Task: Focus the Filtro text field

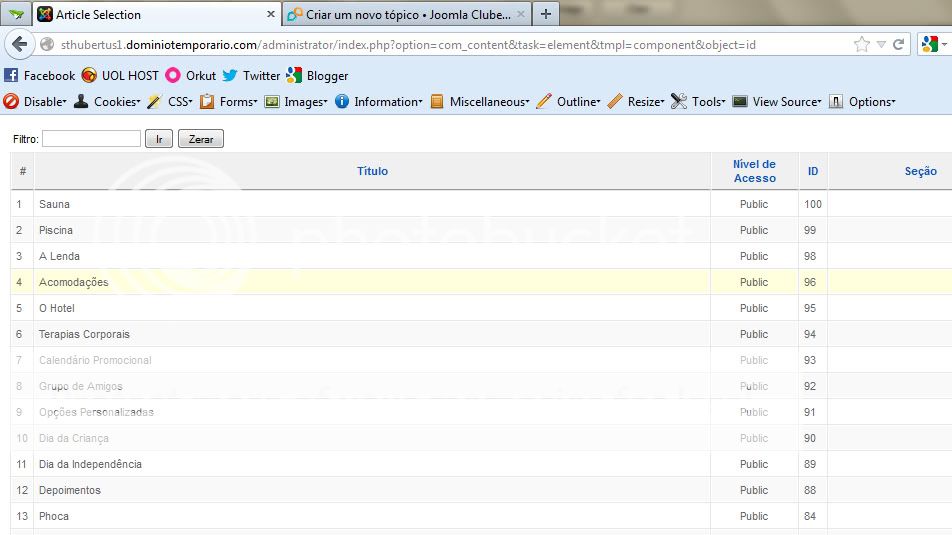Action: 91,139
